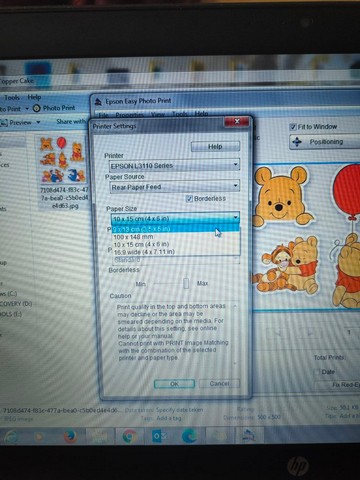Image resolution: width=360 pixels, height=480 pixels.
Task: Click the Help button in Printer Settings
Action: [x=215, y=146]
